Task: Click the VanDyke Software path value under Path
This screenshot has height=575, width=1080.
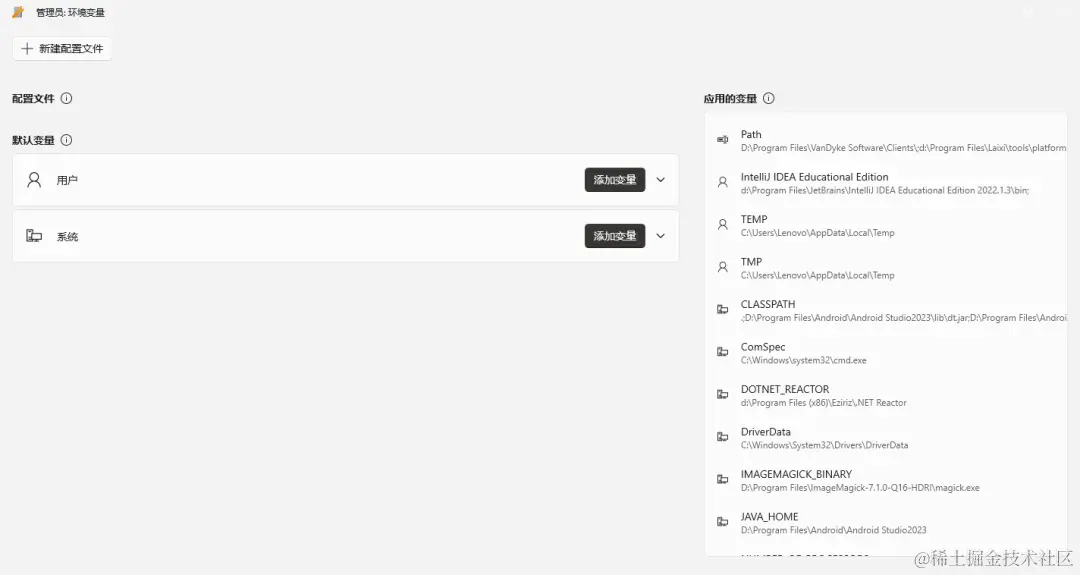Action: pyautogui.click(x=903, y=148)
